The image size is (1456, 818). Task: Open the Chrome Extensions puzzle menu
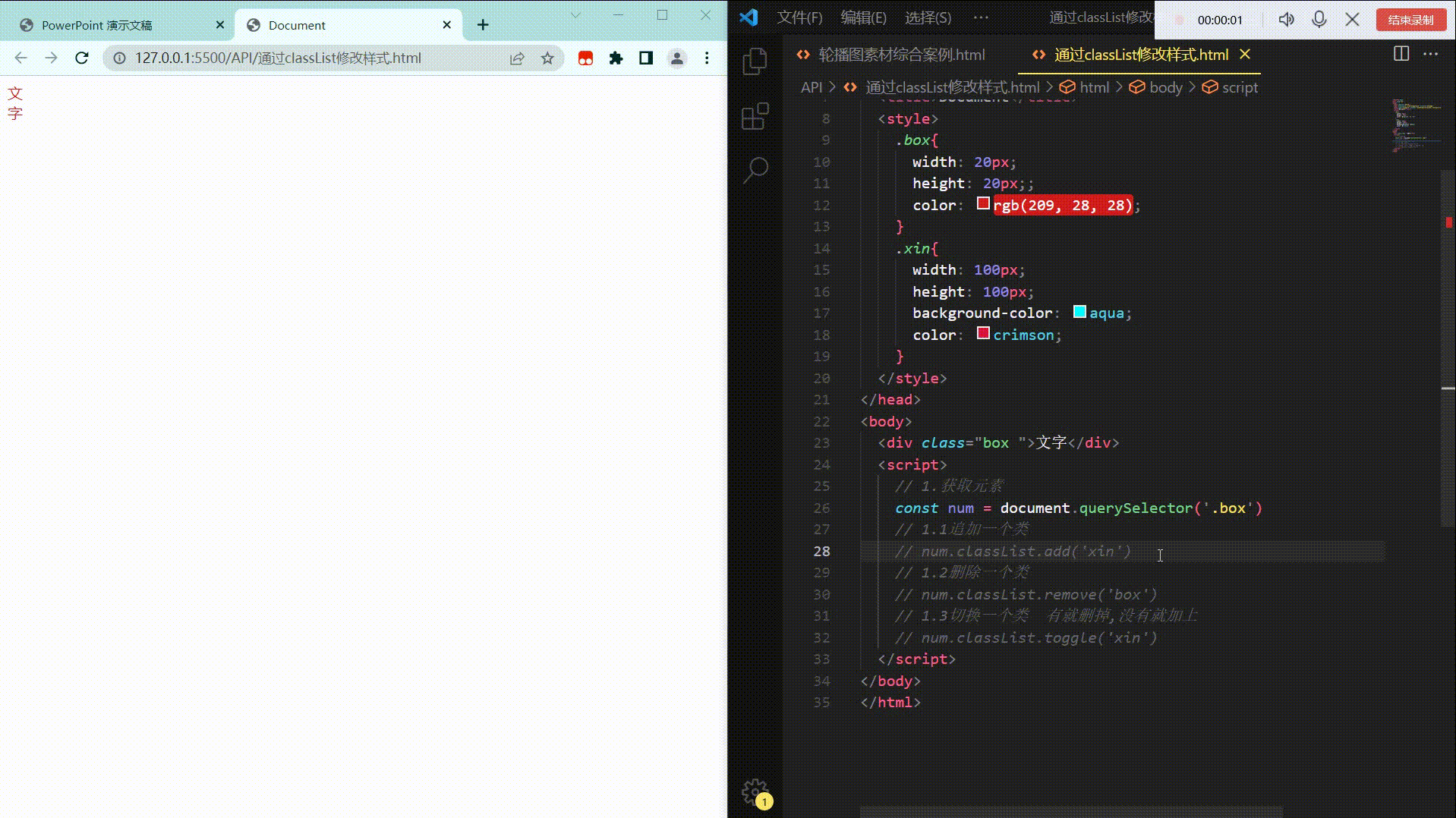tap(616, 58)
